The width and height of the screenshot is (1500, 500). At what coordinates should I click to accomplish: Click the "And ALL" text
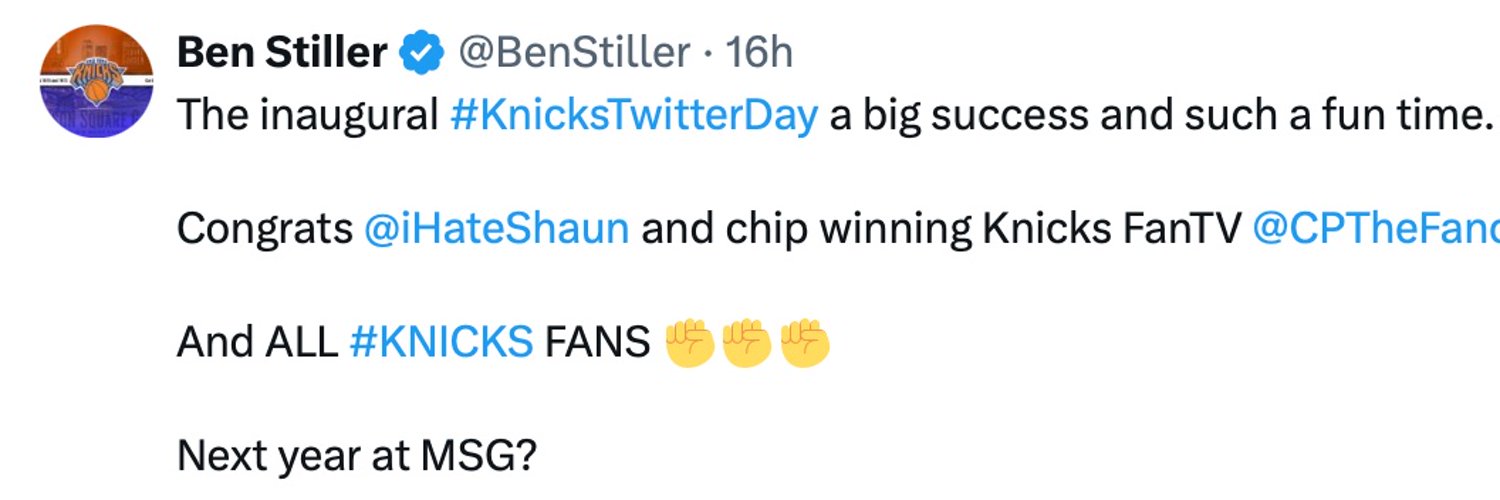pos(257,343)
